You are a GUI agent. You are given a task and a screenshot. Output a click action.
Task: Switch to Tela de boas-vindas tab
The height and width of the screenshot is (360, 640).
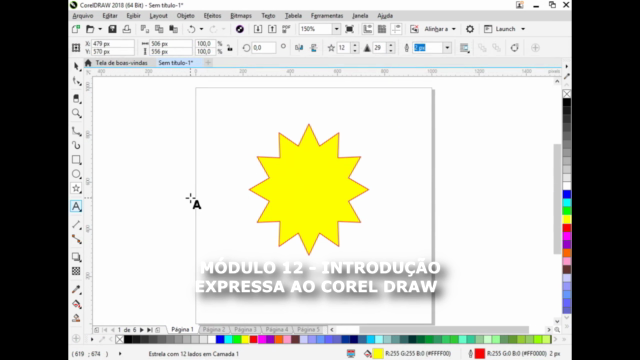point(121,63)
